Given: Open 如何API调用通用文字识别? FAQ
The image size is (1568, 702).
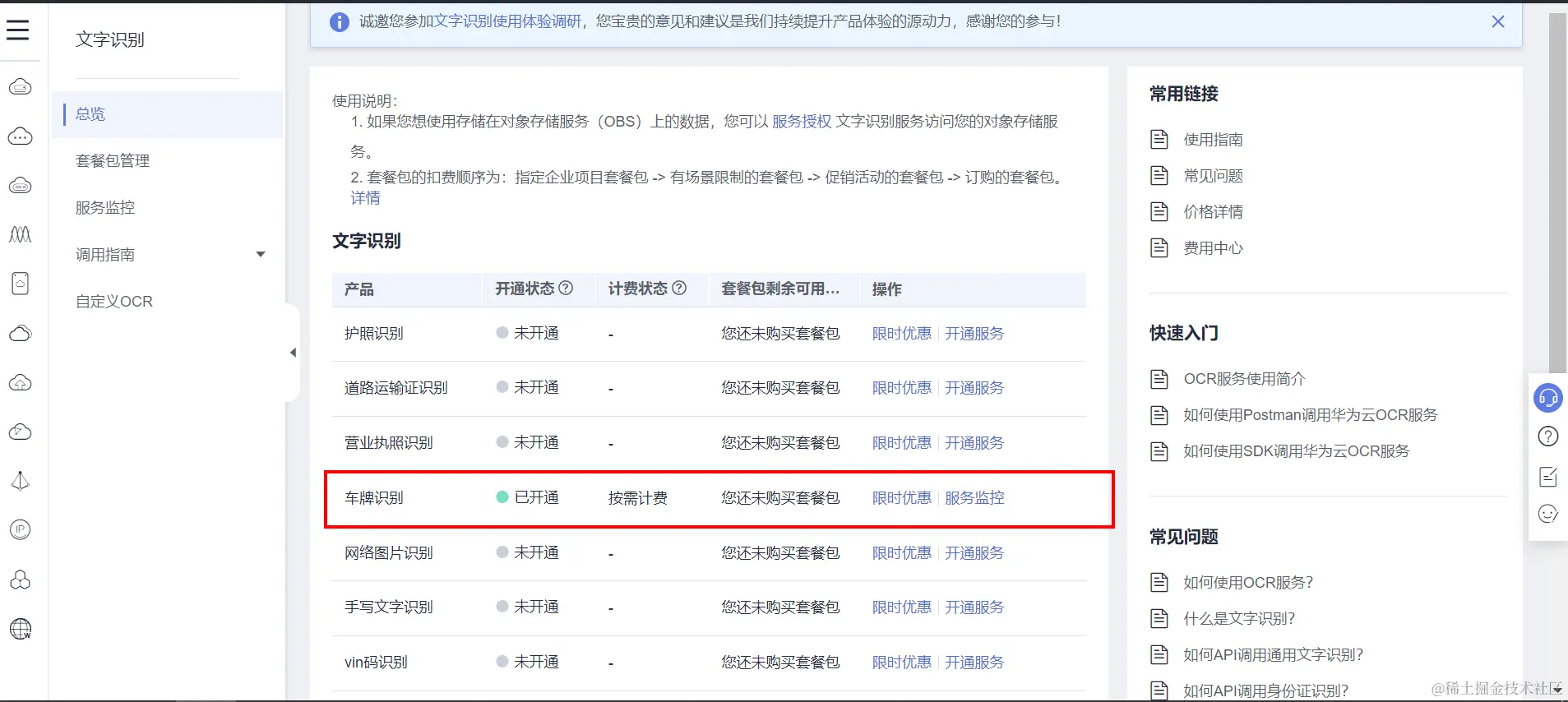Looking at the screenshot, I should 1274,655.
